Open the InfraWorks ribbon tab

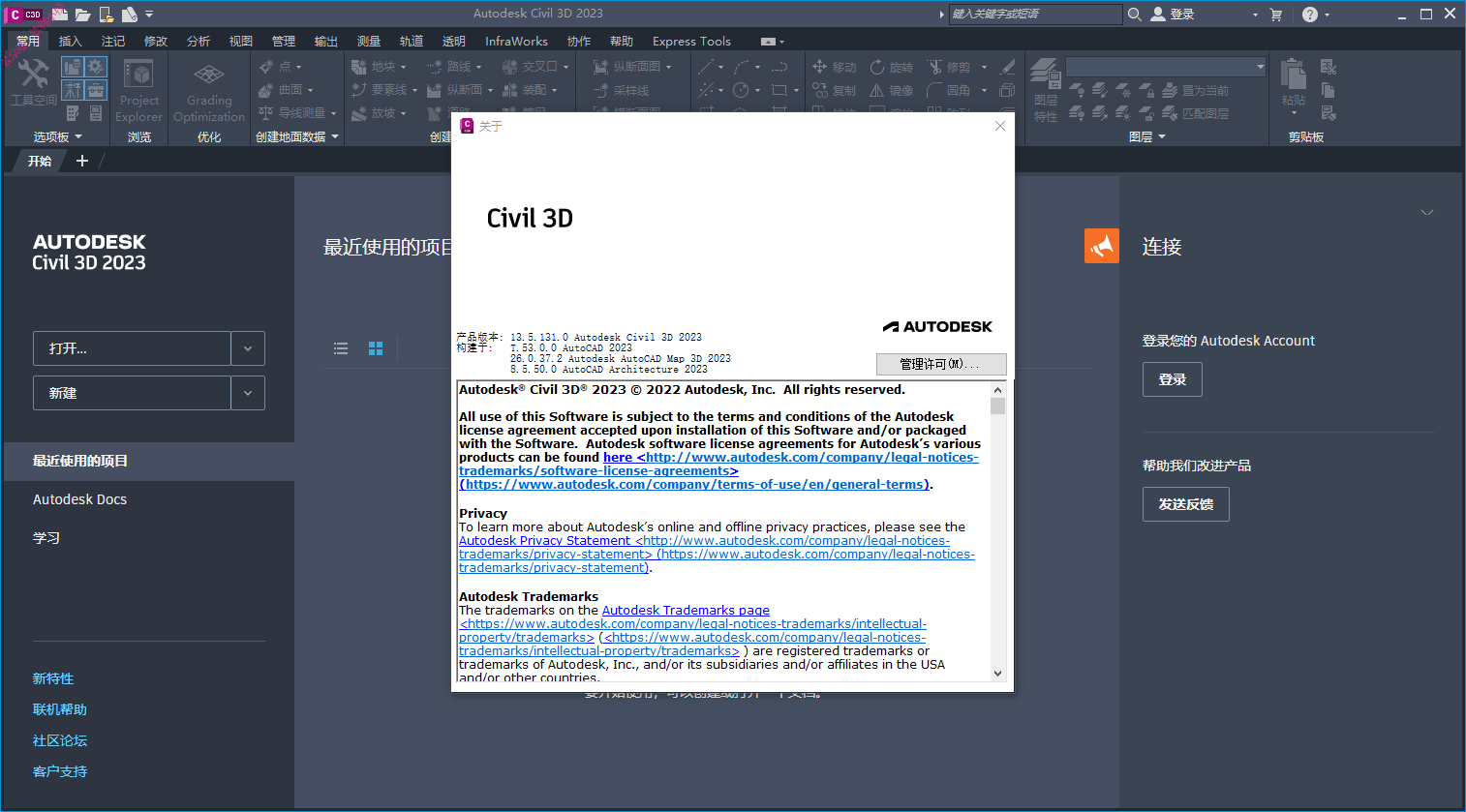(x=516, y=41)
